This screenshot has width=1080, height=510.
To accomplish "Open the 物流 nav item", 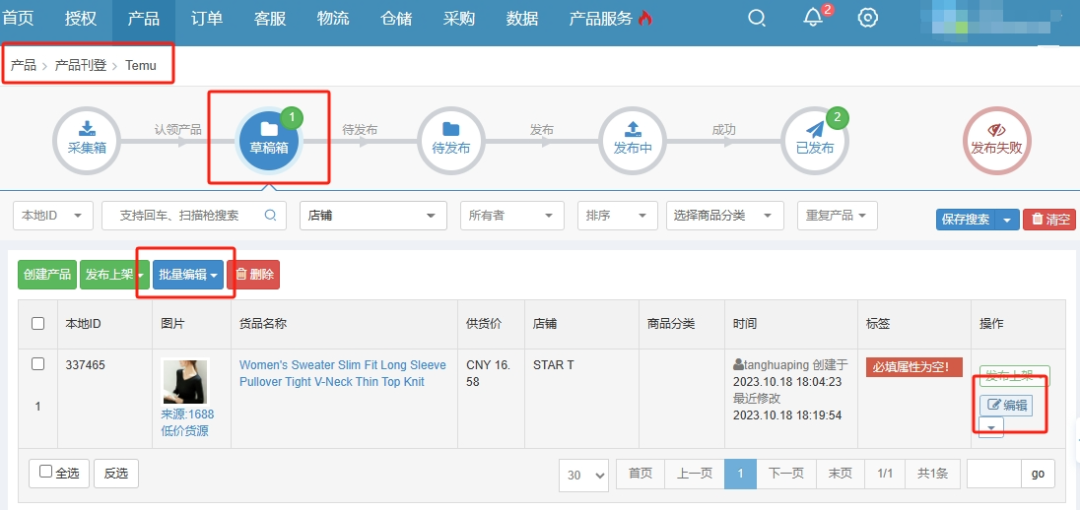I will pyautogui.click(x=333, y=19).
